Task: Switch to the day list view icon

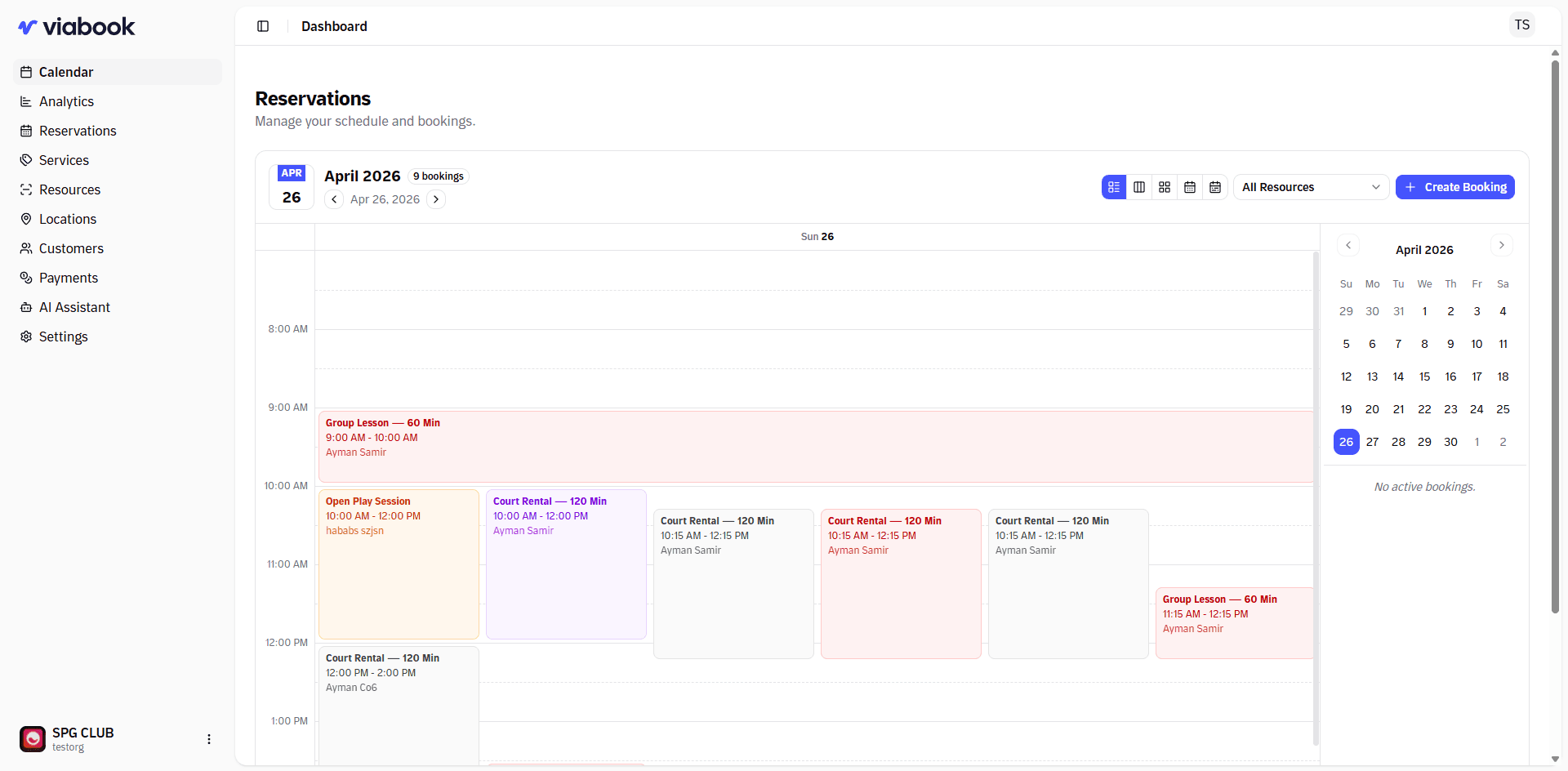Action: pyautogui.click(x=1114, y=187)
